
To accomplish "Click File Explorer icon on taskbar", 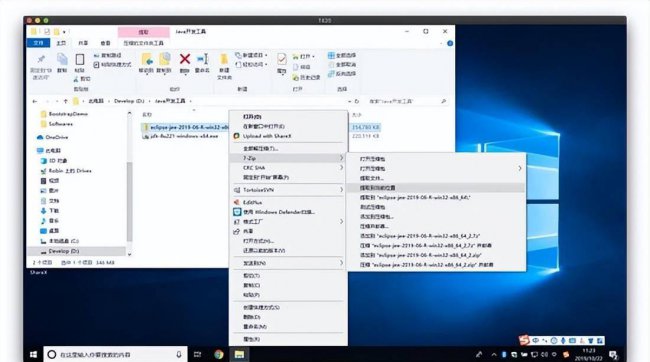I will (239, 354).
